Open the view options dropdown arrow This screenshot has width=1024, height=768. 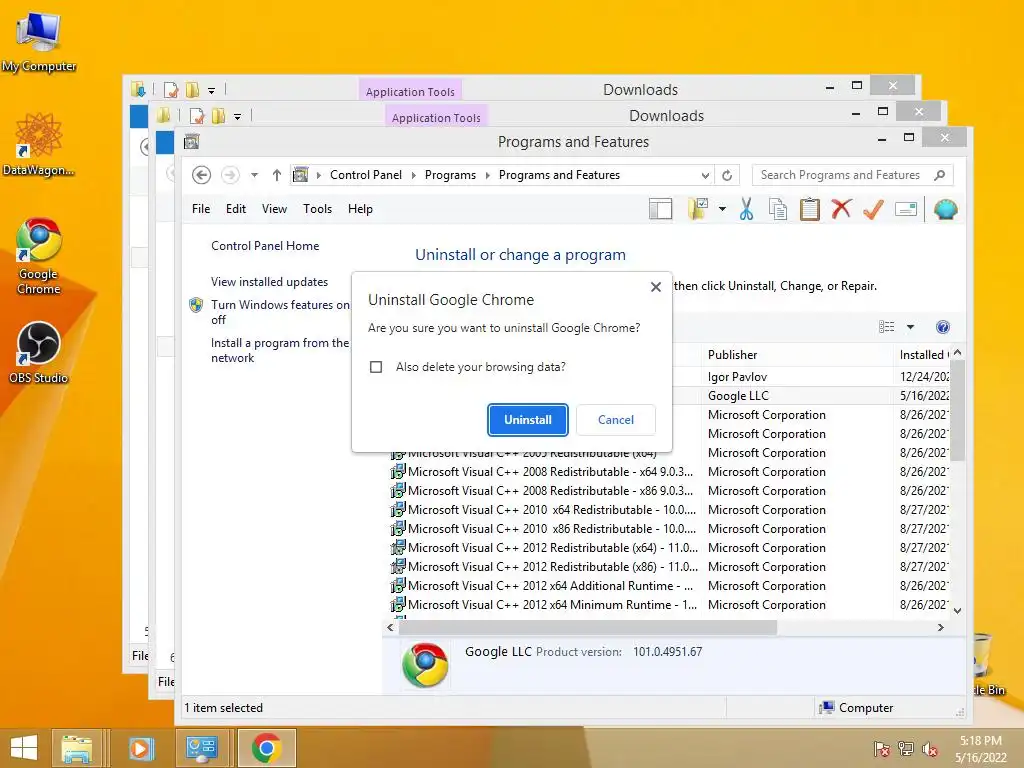click(910, 327)
